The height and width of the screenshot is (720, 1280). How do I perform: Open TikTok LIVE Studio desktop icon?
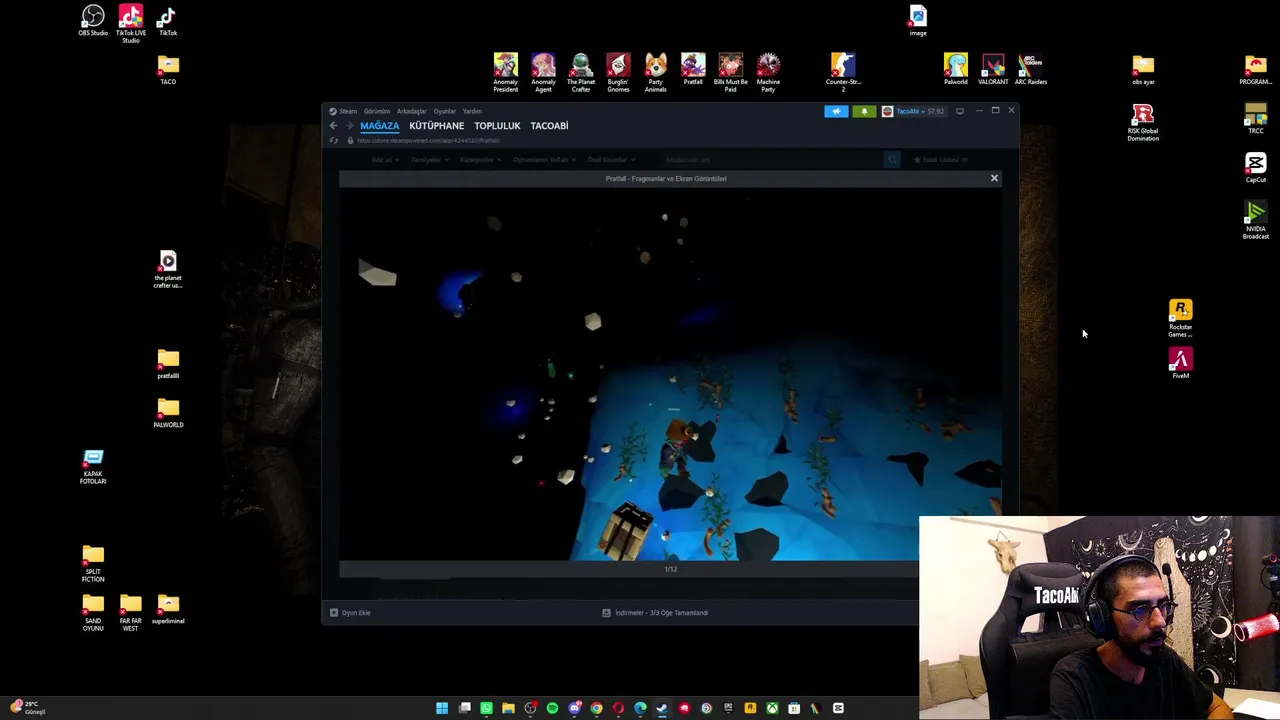tap(130, 23)
